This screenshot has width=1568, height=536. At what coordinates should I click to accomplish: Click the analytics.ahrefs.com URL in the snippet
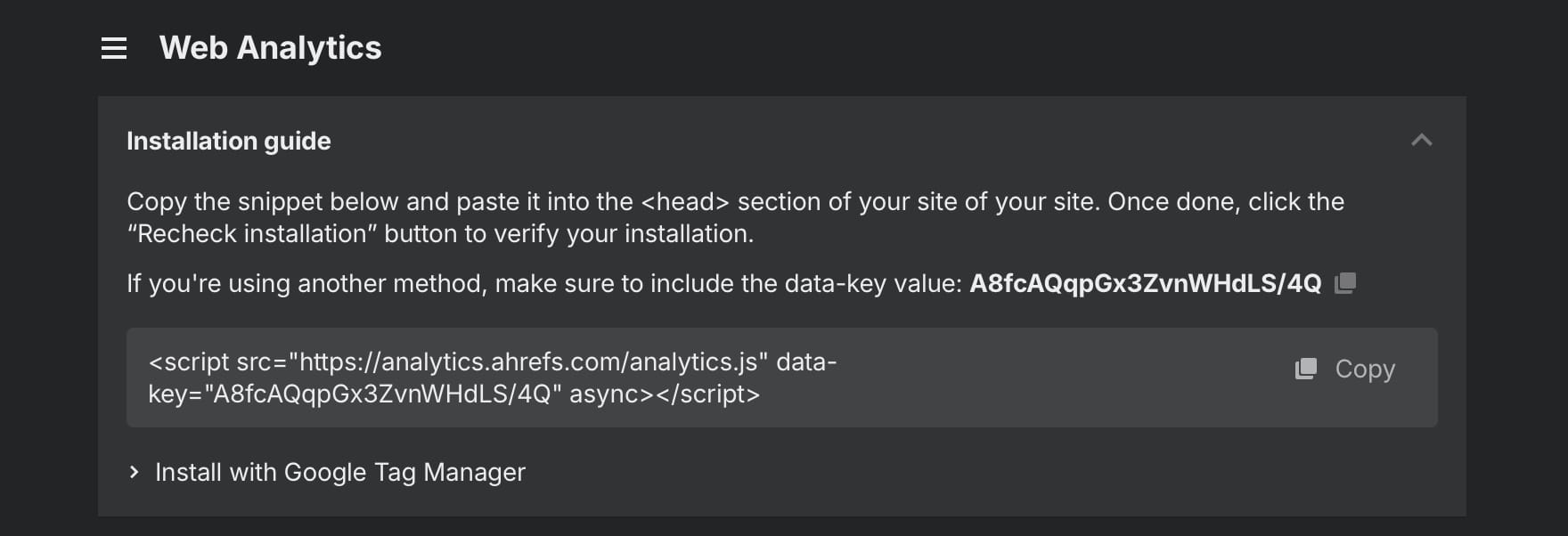click(x=527, y=362)
